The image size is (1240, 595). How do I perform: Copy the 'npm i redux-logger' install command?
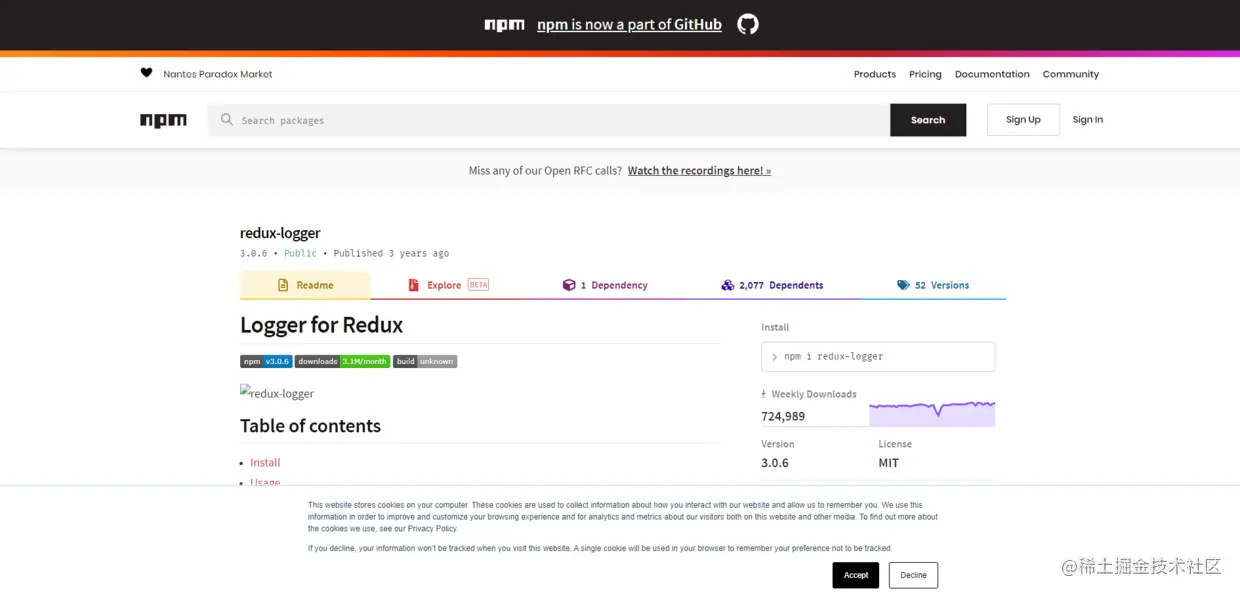[x=878, y=357]
